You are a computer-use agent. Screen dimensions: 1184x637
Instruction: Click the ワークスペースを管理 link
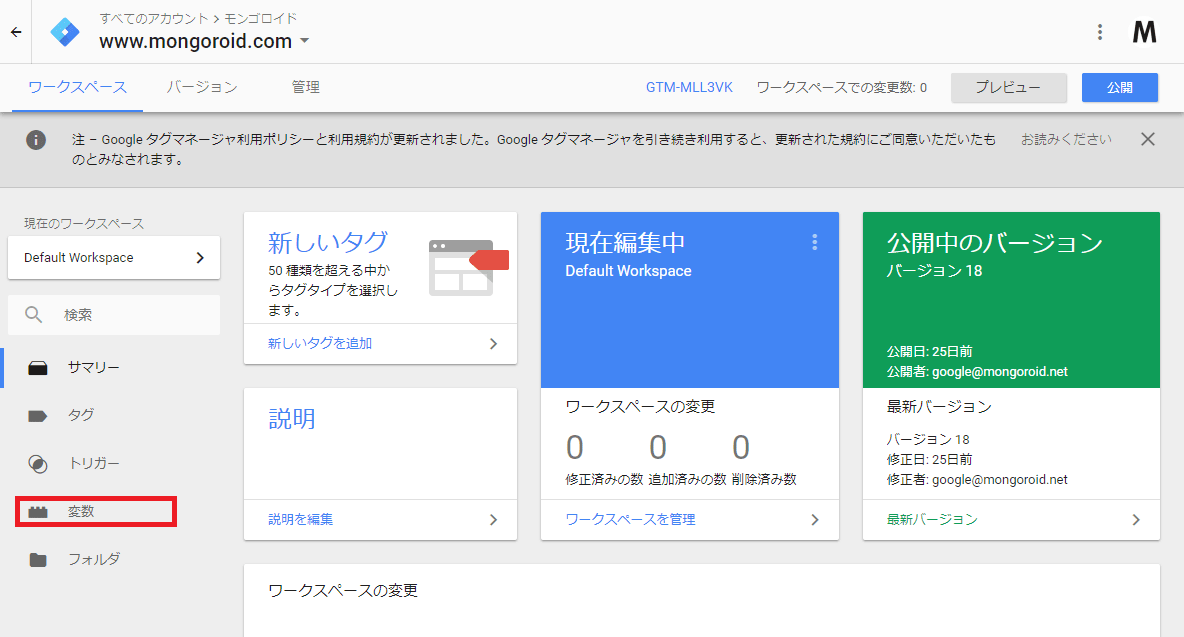[631, 519]
